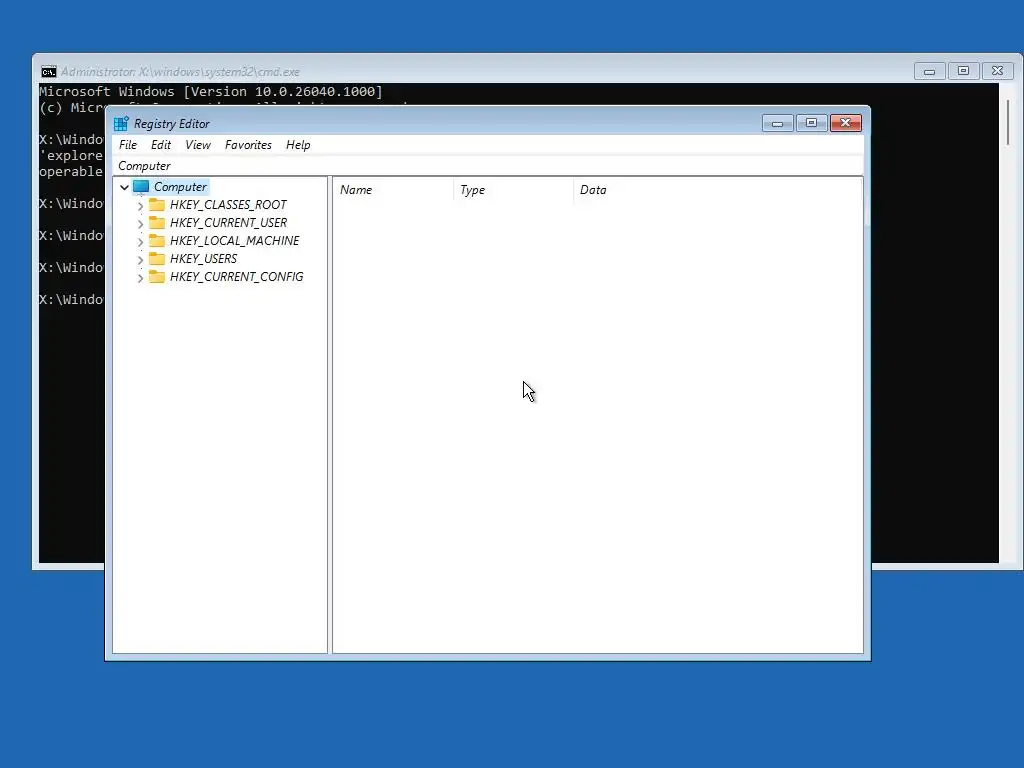Click the Name column header
Viewport: 1024px width, 768px height.
coord(394,190)
